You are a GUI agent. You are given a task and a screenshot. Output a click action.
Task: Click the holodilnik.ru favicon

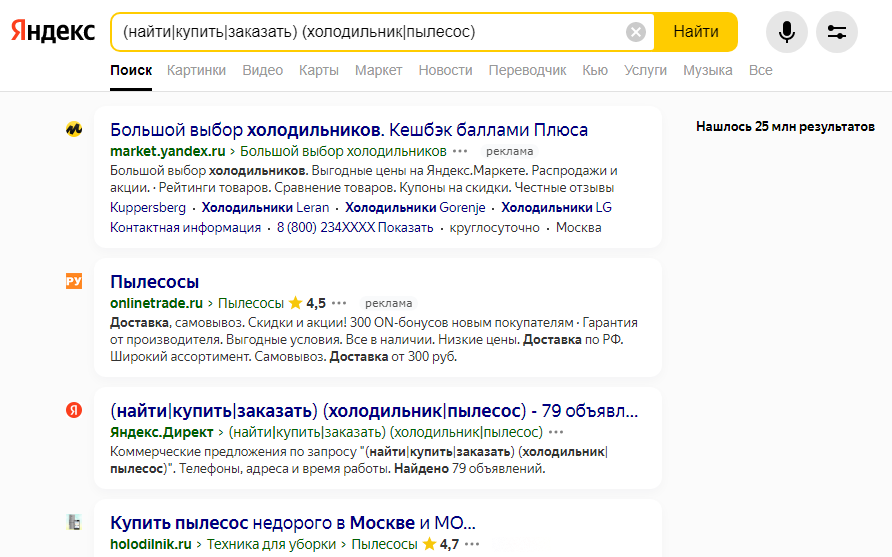pos(74,522)
